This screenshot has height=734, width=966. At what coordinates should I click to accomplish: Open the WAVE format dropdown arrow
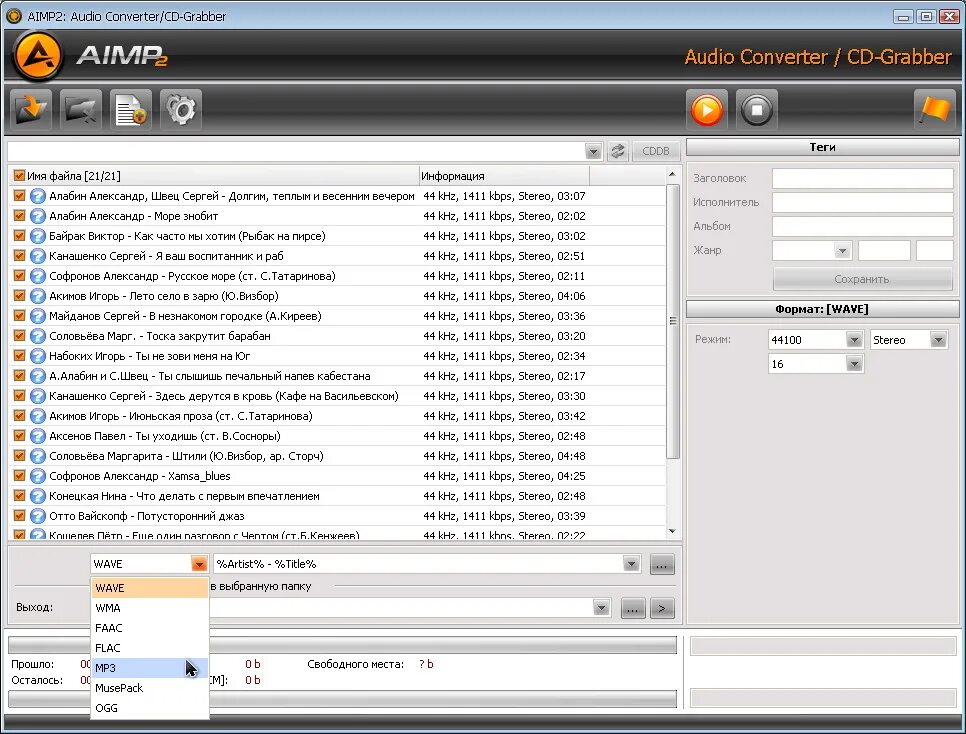(x=198, y=564)
